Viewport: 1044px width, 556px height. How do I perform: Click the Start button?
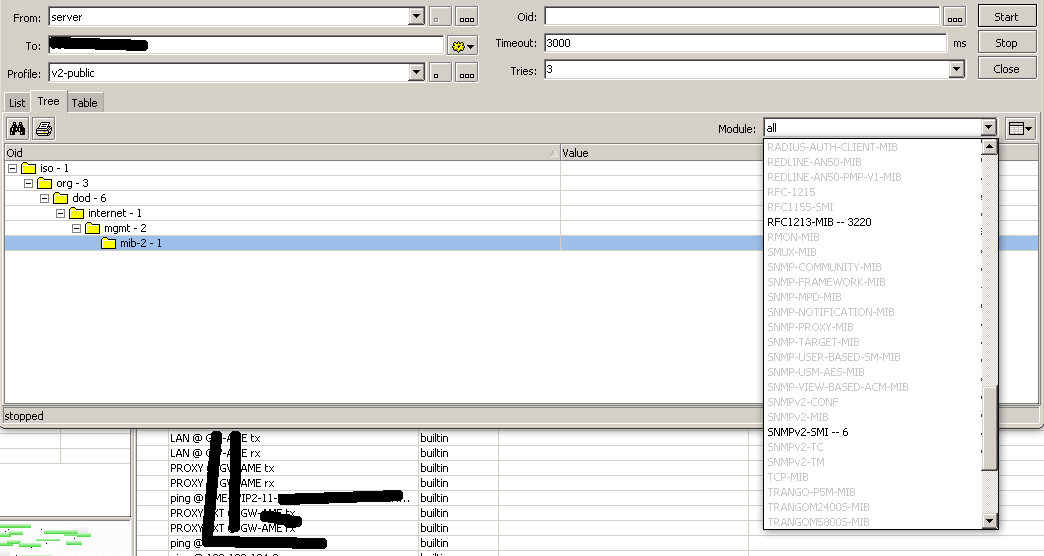(1006, 17)
